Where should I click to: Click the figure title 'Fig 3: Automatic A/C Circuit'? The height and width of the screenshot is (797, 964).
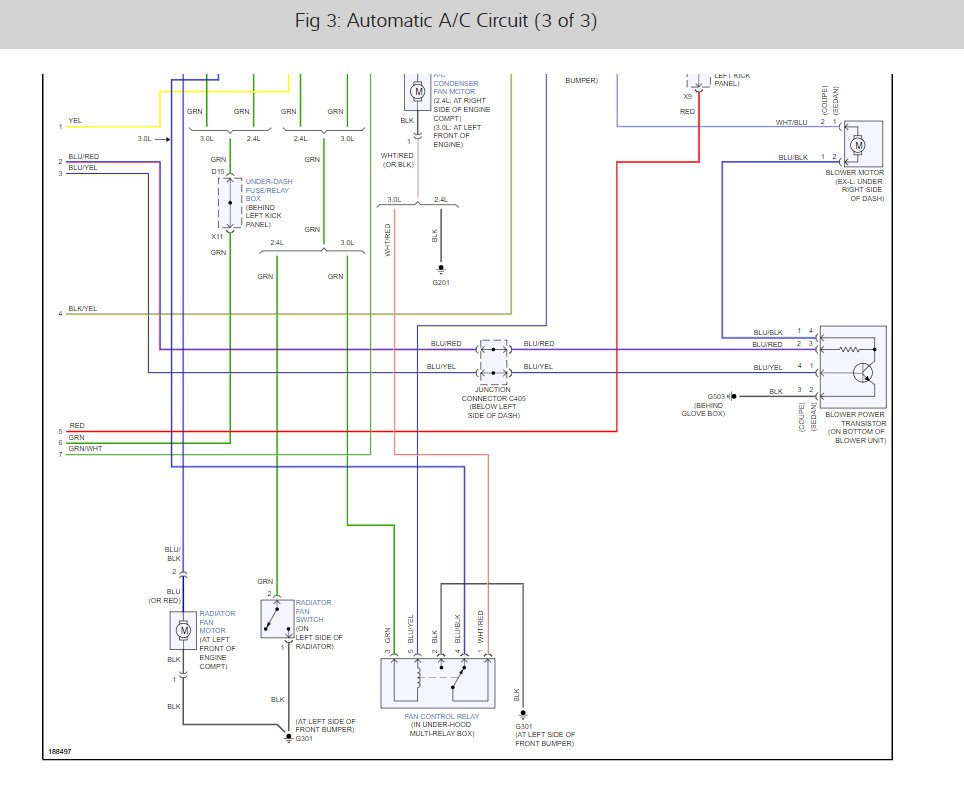point(446,21)
